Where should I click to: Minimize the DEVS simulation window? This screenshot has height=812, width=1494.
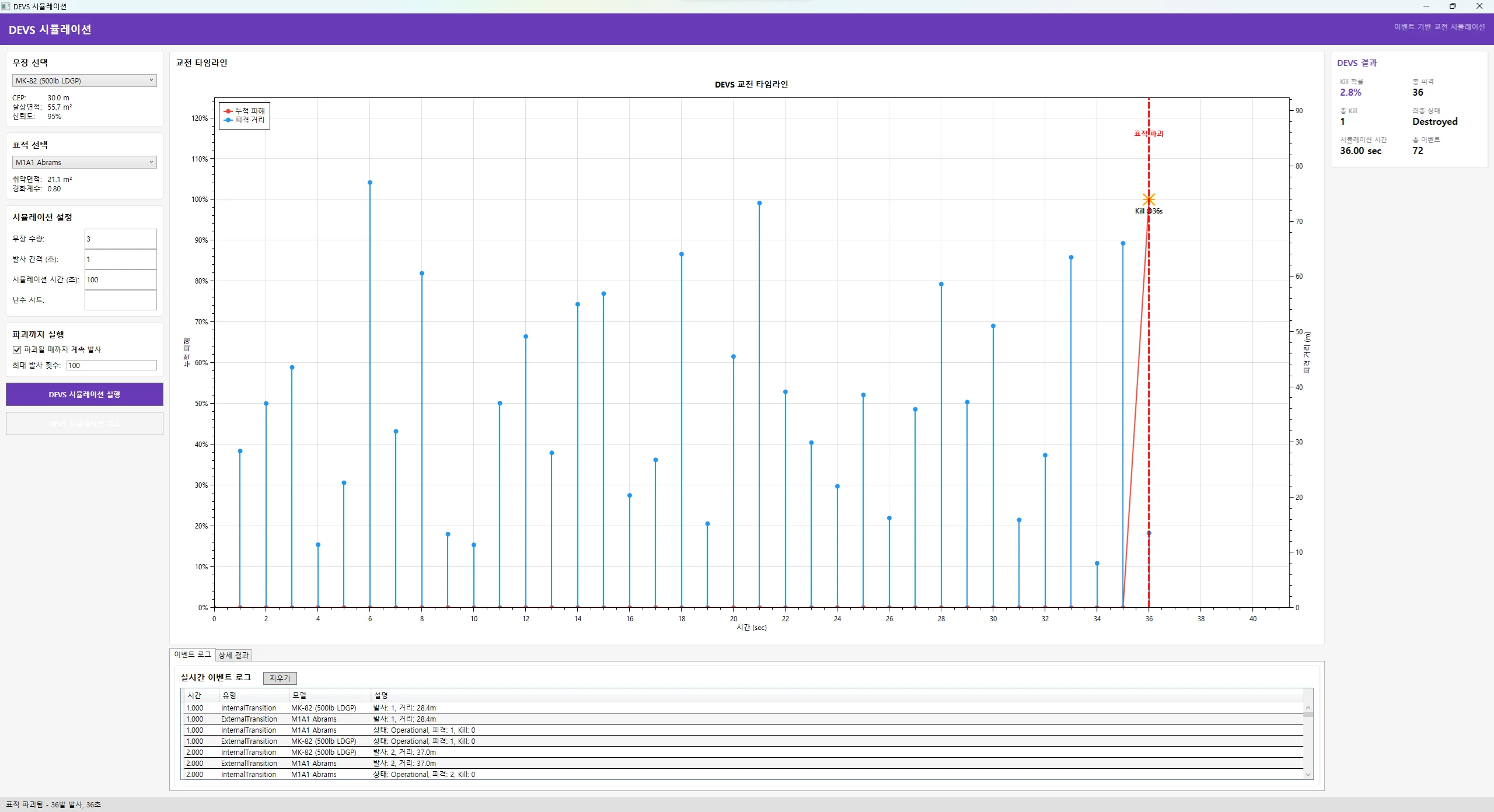(x=1426, y=6)
